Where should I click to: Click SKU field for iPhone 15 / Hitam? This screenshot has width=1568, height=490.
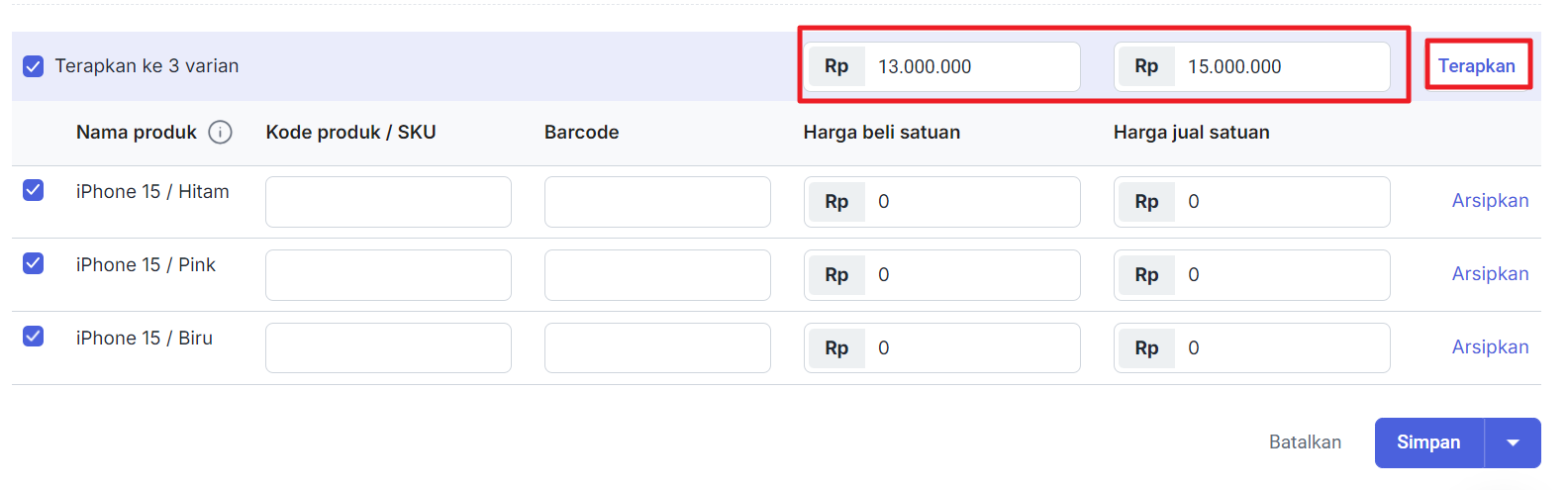388,202
